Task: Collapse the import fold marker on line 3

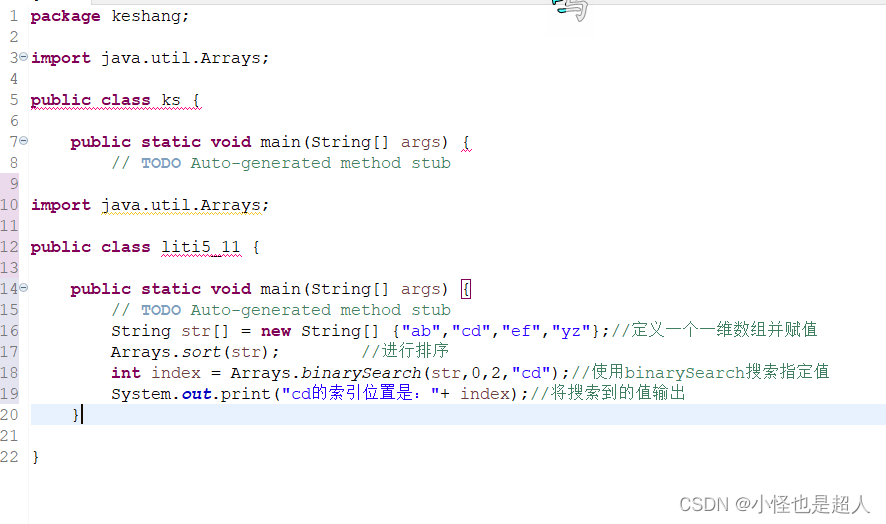Action: 23,57
